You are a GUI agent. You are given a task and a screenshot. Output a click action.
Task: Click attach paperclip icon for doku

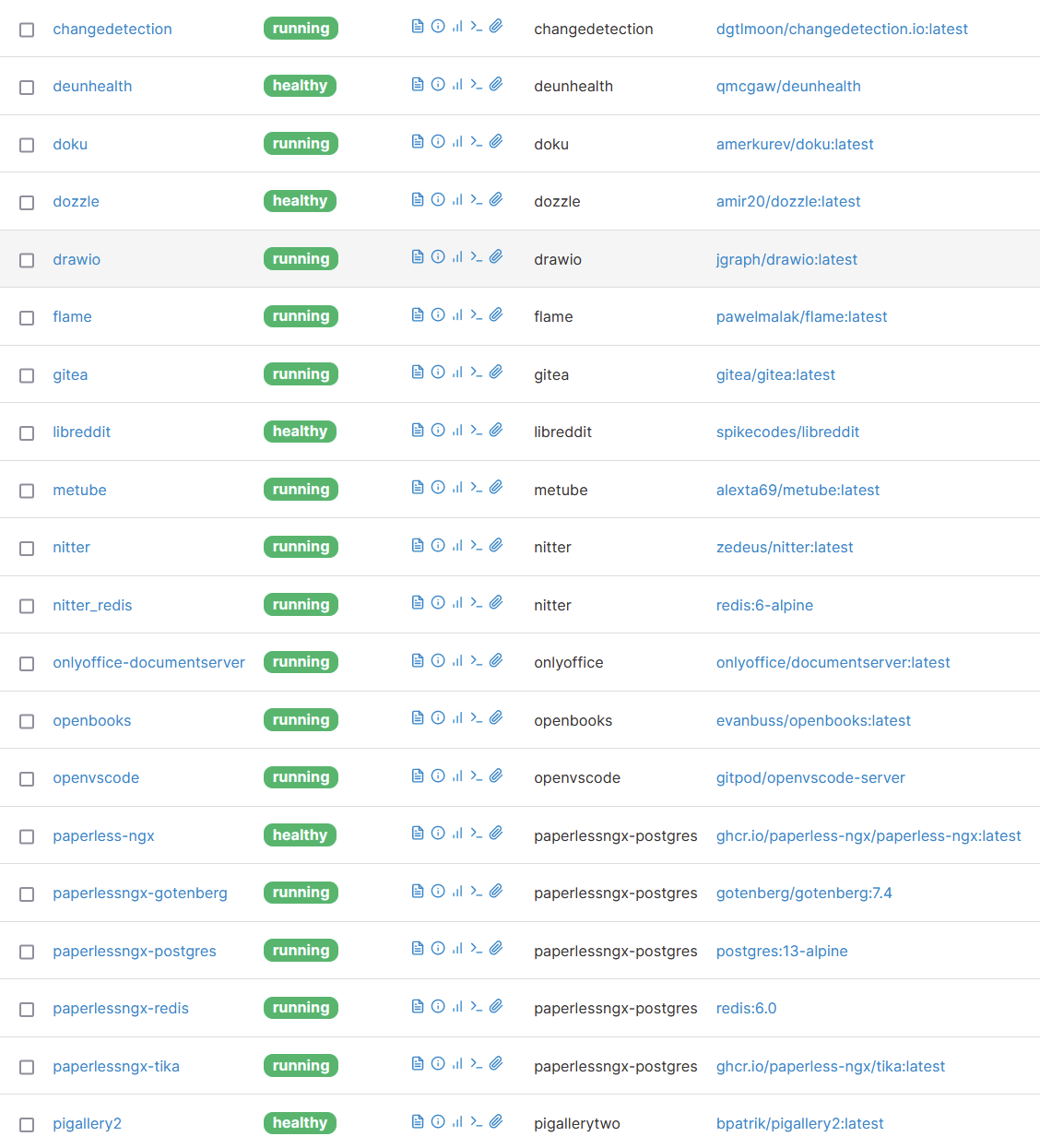496,142
